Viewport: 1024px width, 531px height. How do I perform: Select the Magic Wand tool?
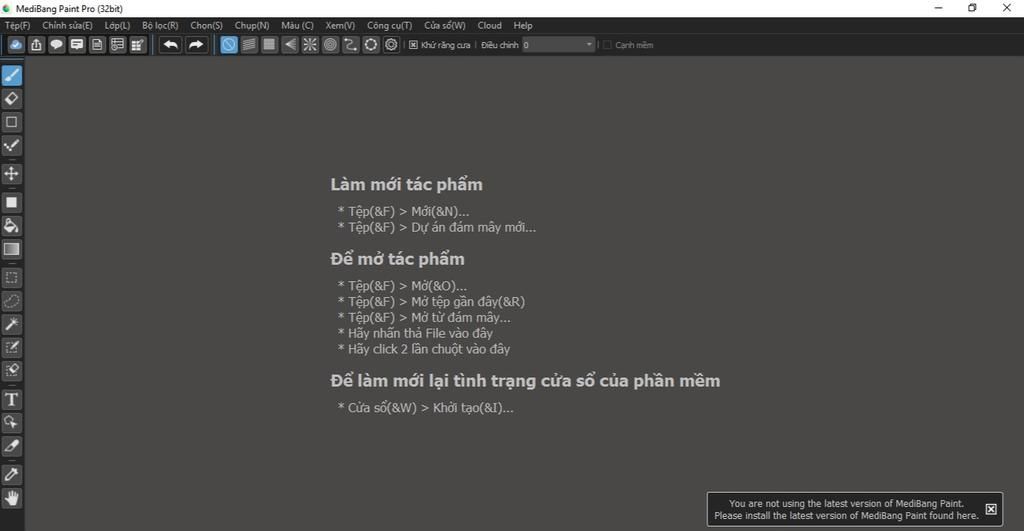point(12,324)
